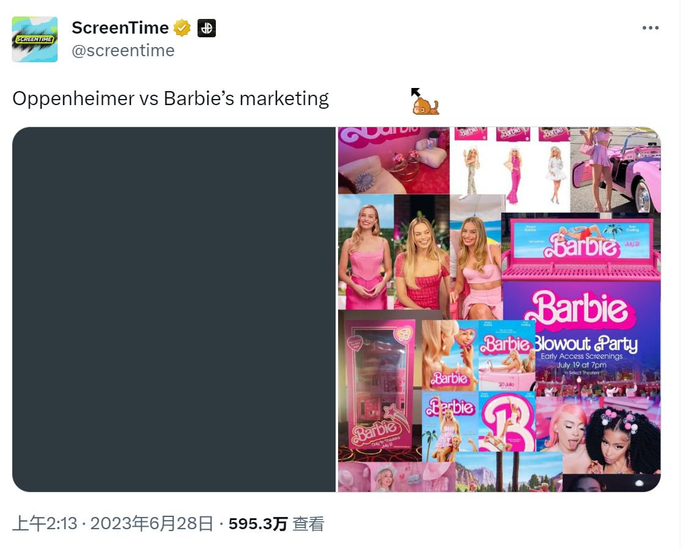This screenshot has height=550, width=700.
Task: Click the tweet text Oppenheimer vs Barbie's marketing
Action: tap(171, 99)
